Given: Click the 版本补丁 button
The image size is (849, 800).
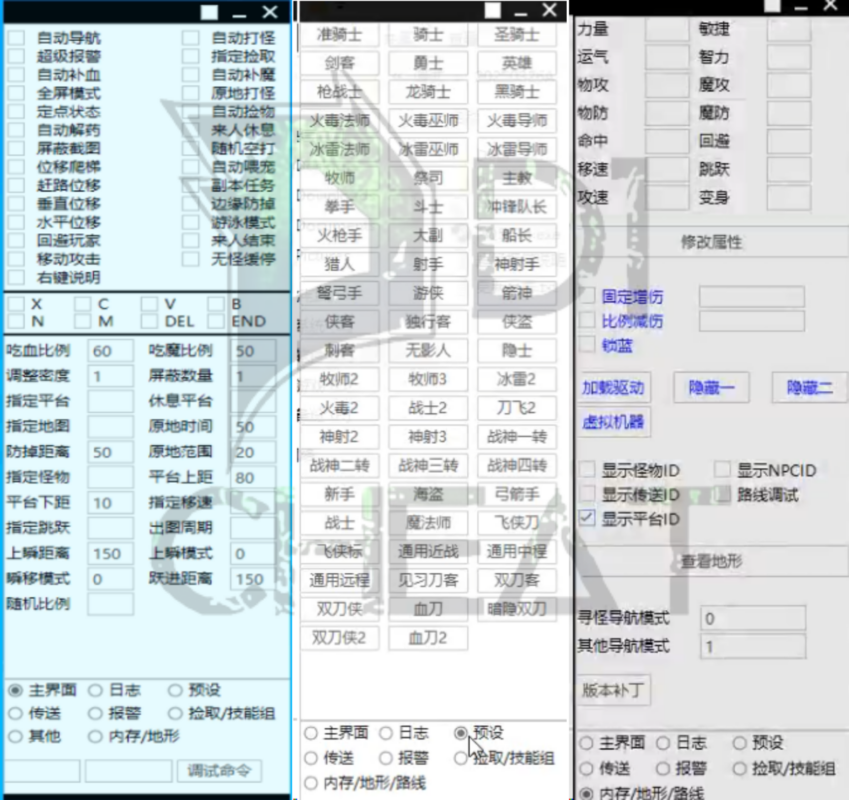Looking at the screenshot, I should click(613, 690).
